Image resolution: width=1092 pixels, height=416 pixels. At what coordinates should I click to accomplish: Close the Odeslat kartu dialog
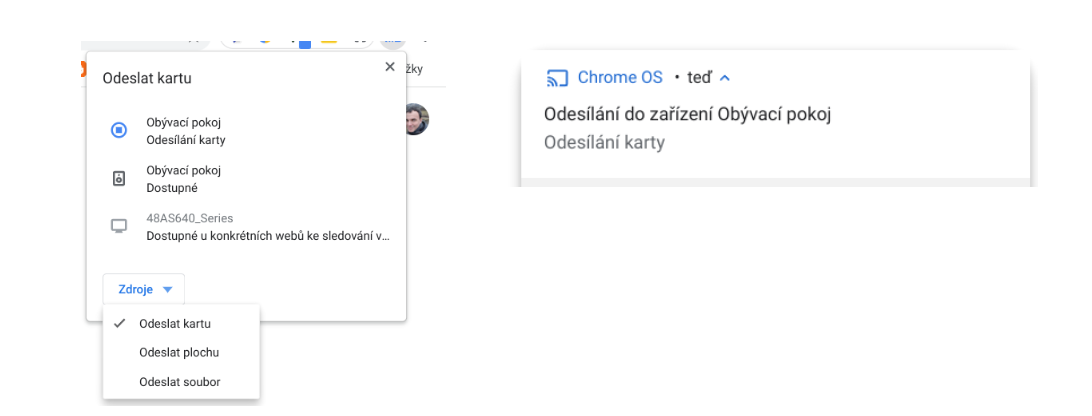pos(390,67)
